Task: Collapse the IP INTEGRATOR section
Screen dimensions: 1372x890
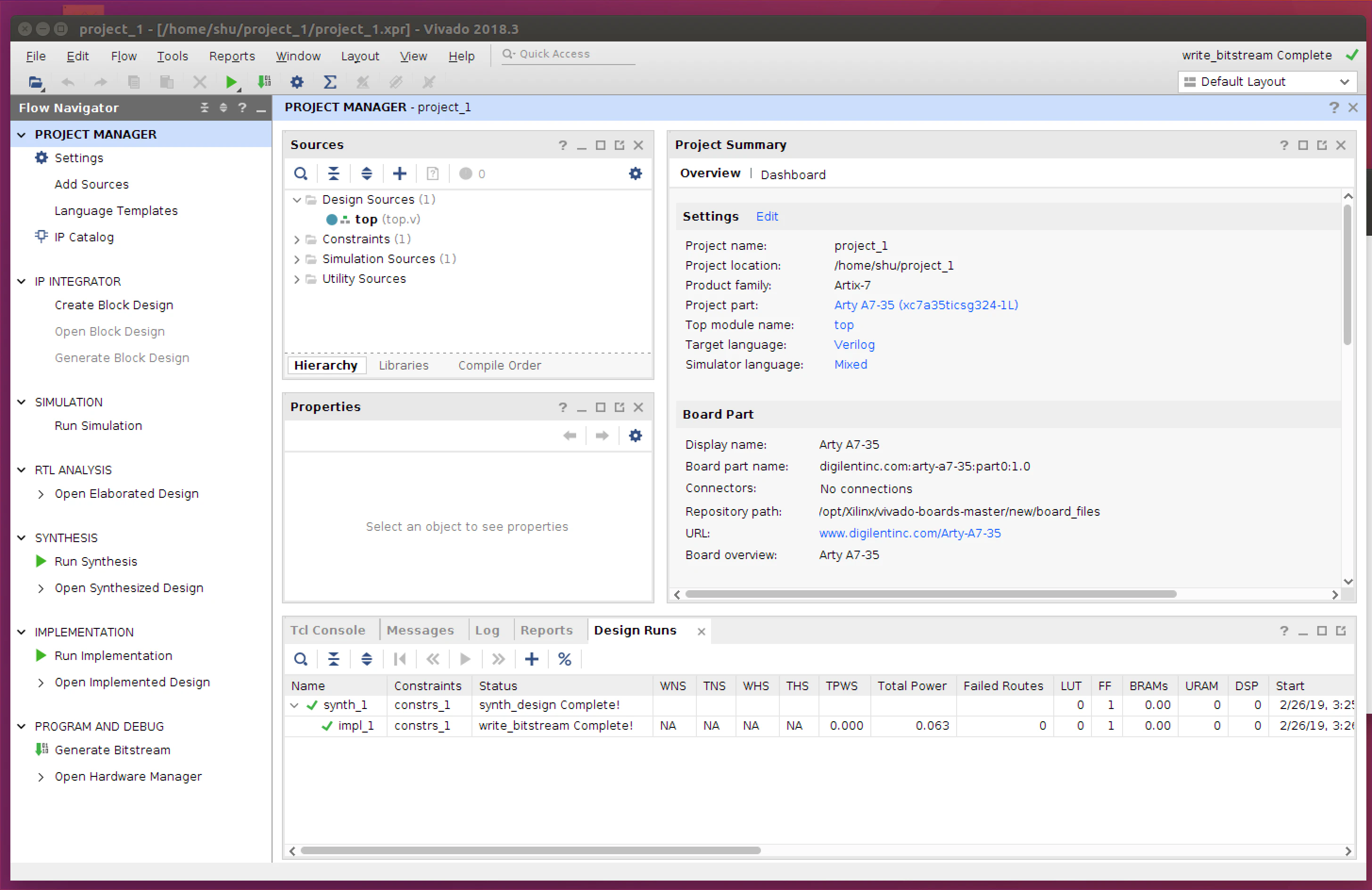Action: [21, 281]
